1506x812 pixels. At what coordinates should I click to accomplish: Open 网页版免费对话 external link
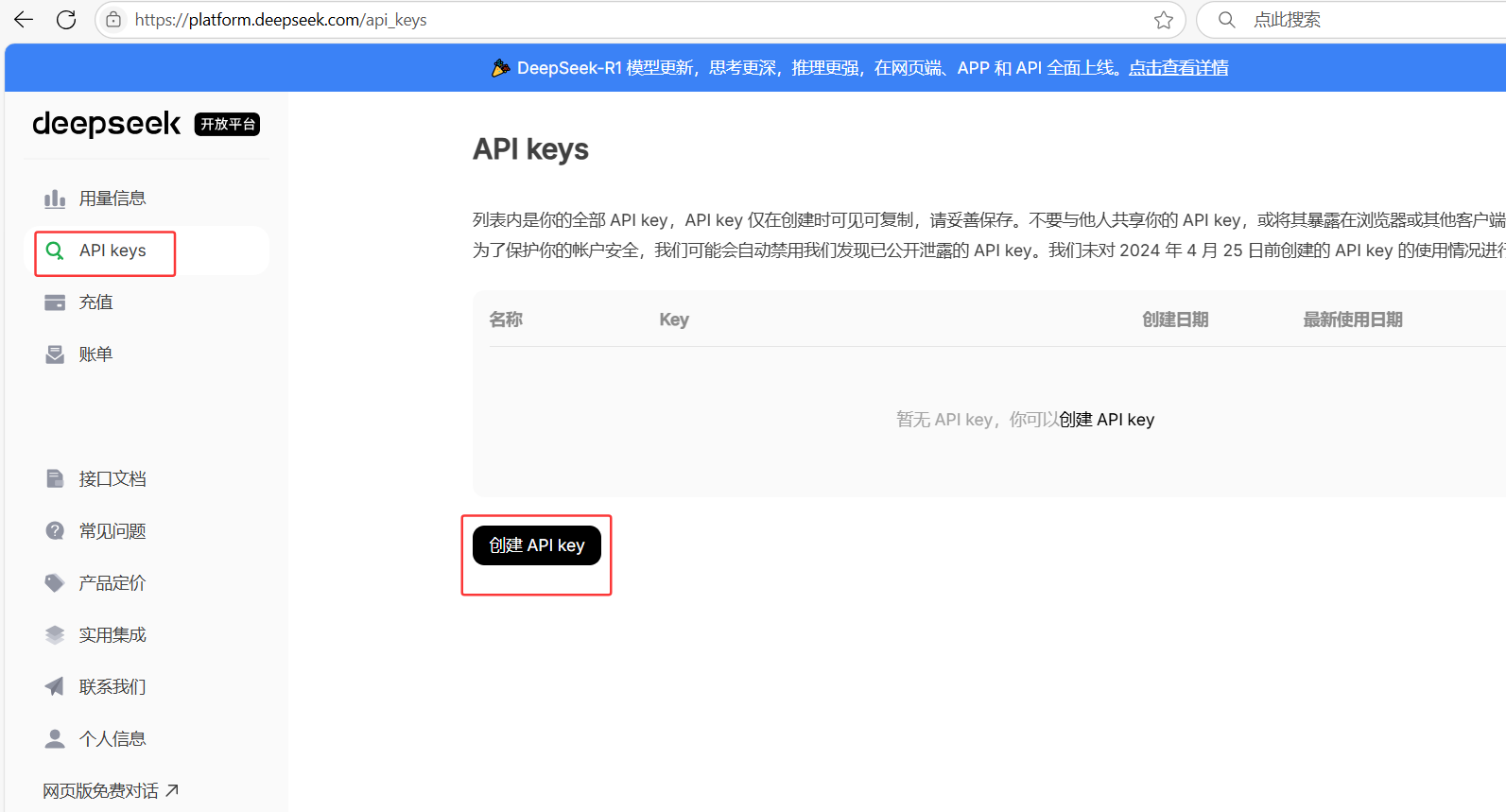pos(110,791)
